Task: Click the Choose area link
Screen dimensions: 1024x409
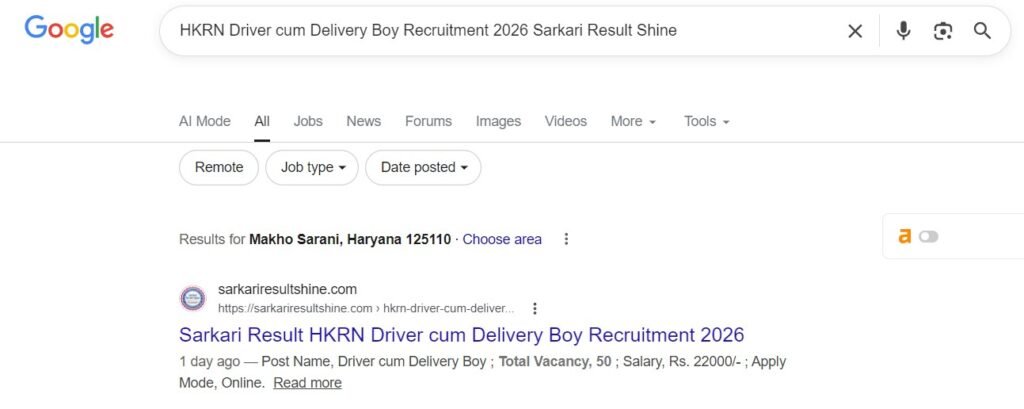Action: [x=502, y=239]
